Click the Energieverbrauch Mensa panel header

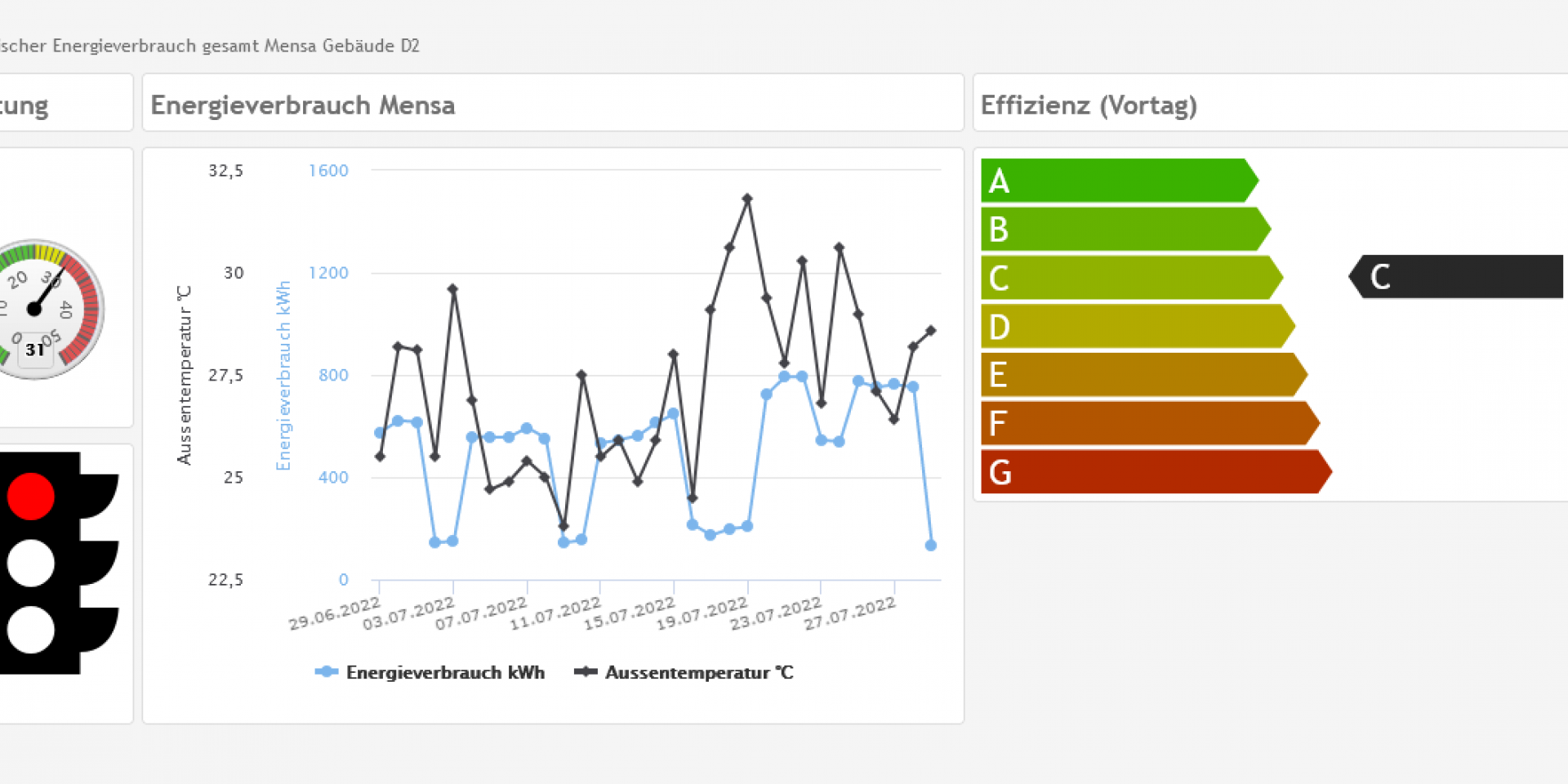552,104
